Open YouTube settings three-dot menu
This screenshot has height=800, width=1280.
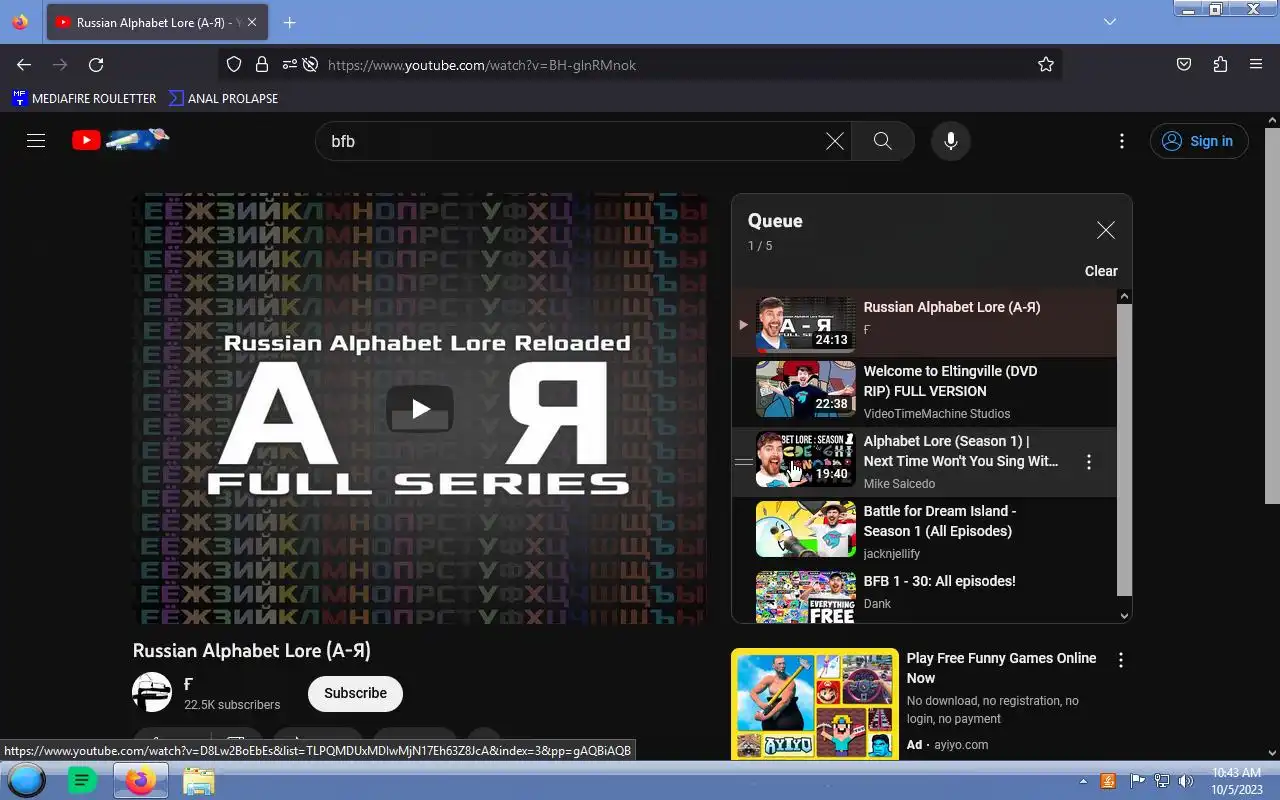point(1122,141)
